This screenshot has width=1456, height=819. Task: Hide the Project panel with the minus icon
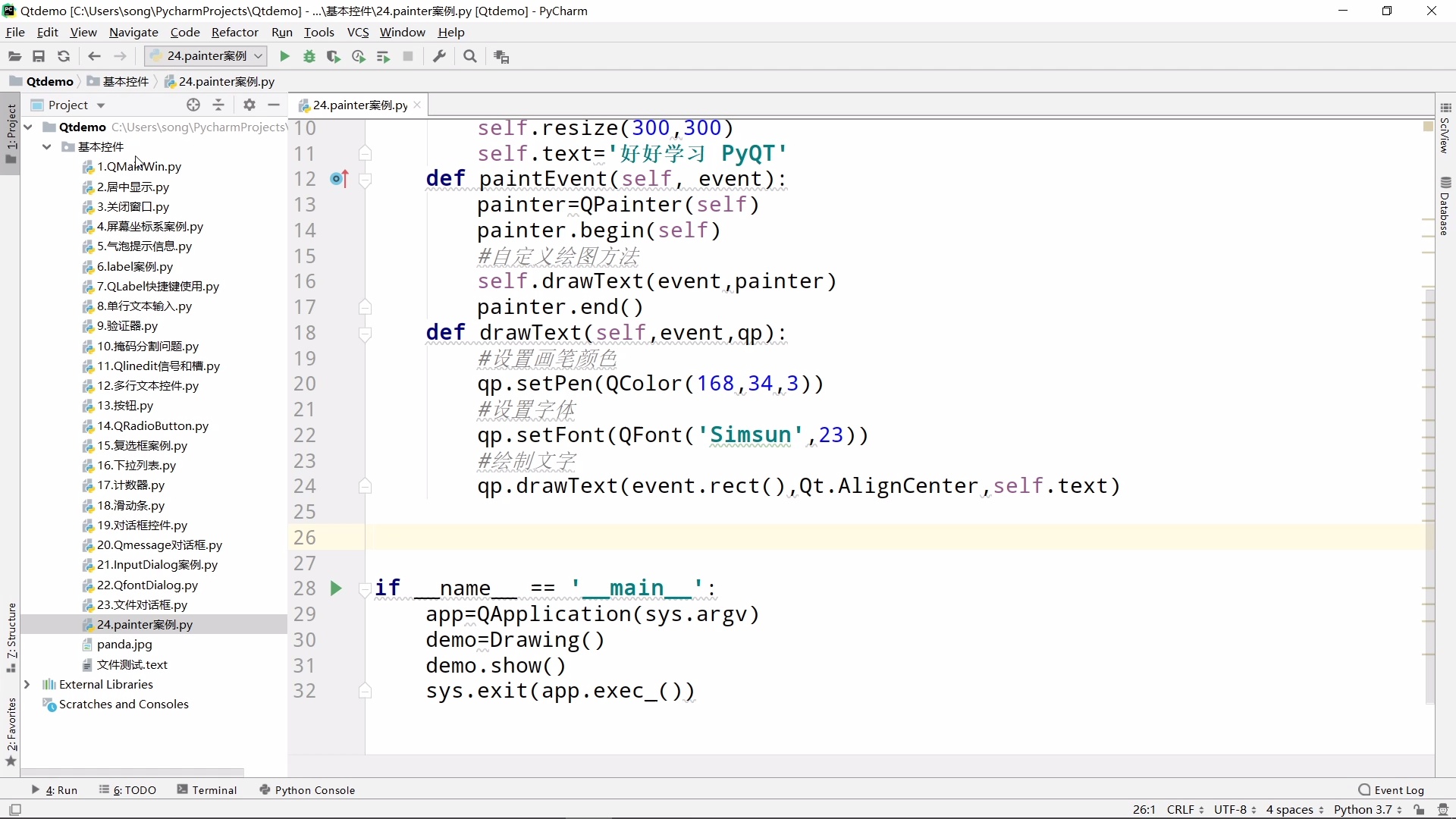274,105
